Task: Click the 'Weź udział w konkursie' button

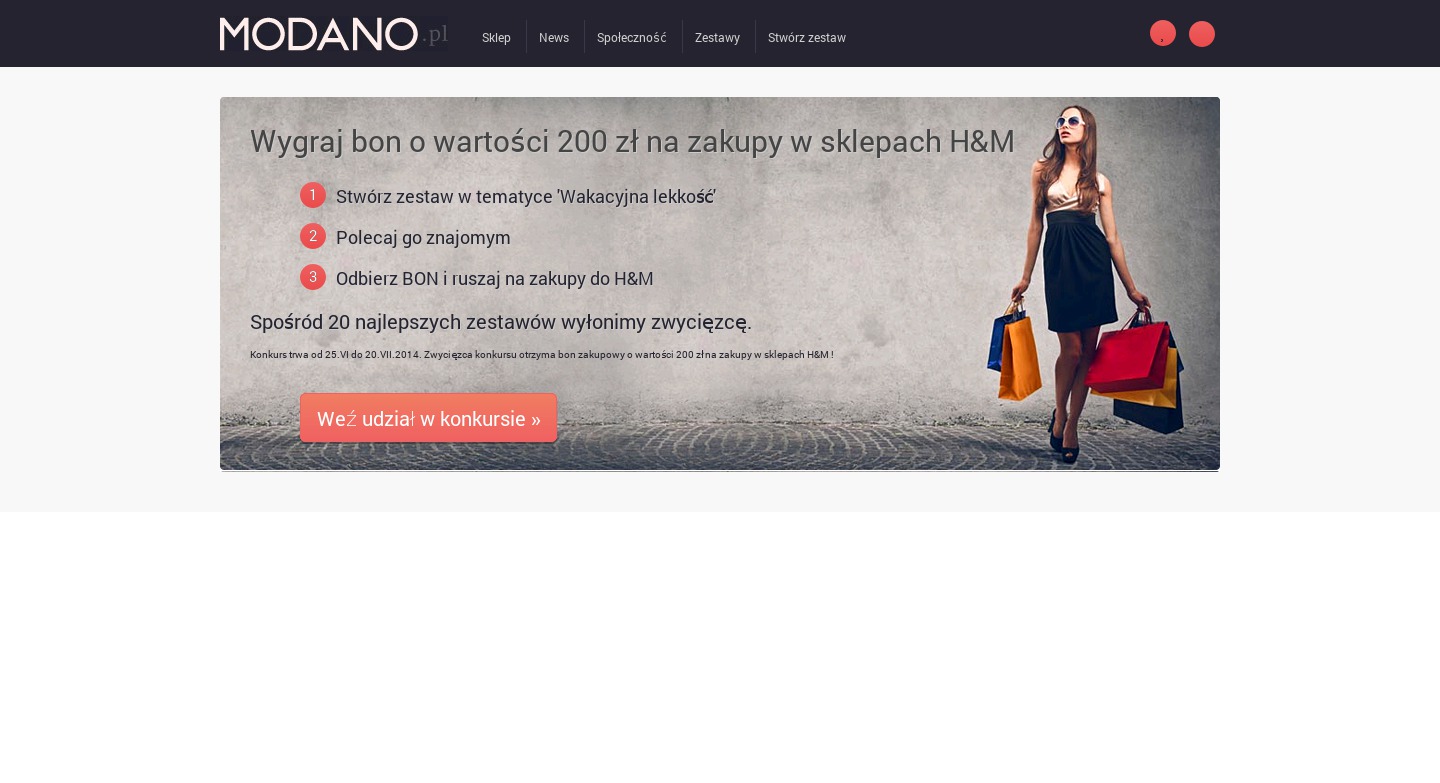Action: tap(428, 418)
